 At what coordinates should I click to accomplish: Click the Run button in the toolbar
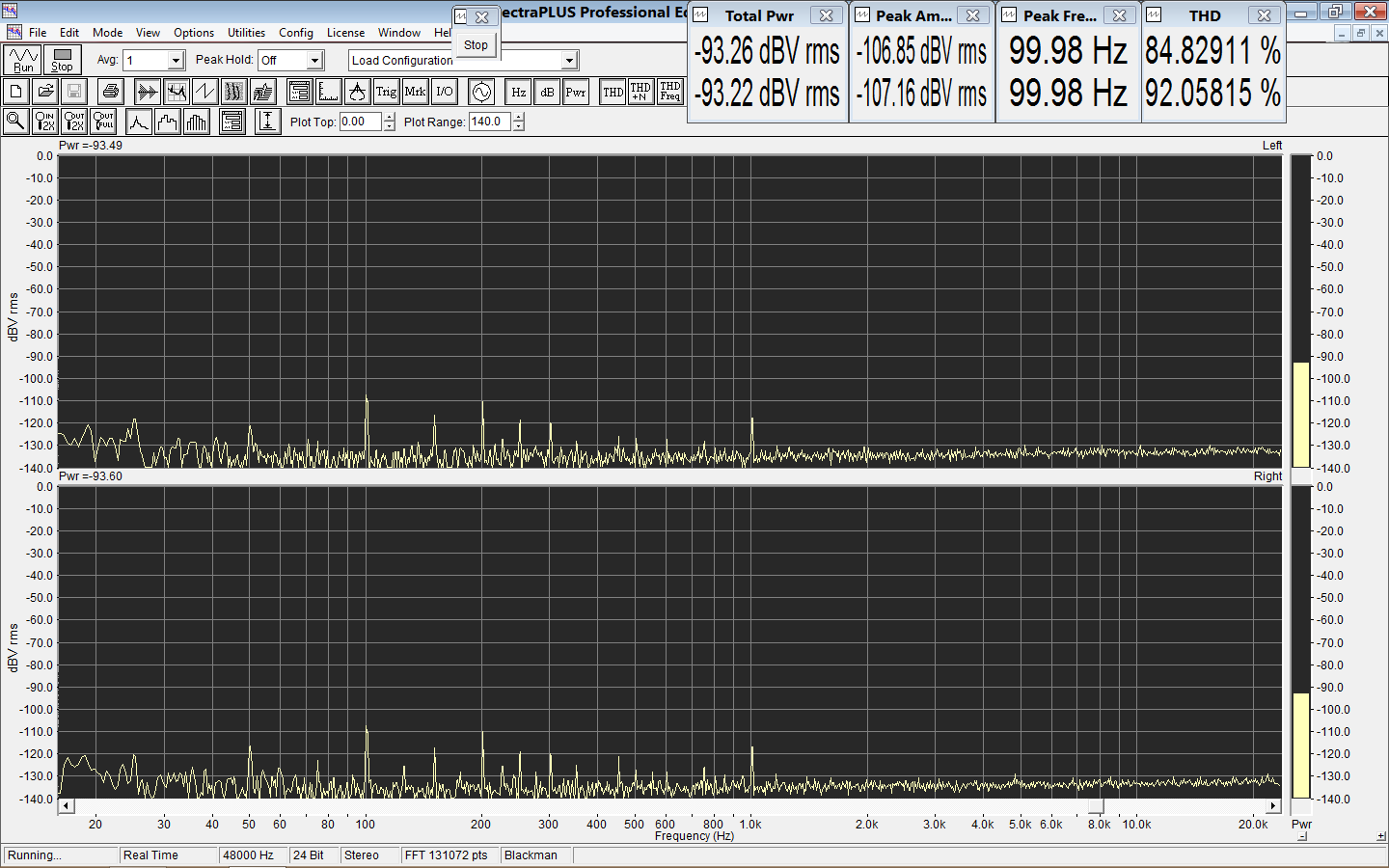point(23,61)
